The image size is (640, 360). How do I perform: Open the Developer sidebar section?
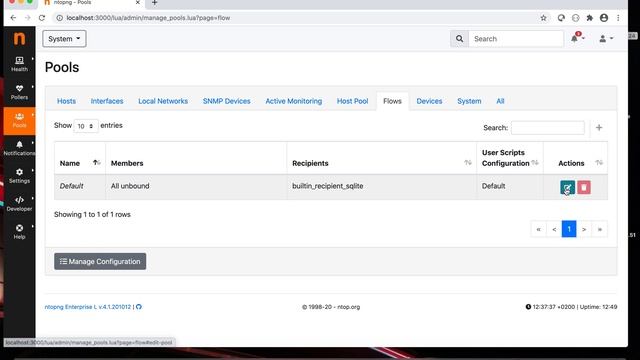pos(19,204)
